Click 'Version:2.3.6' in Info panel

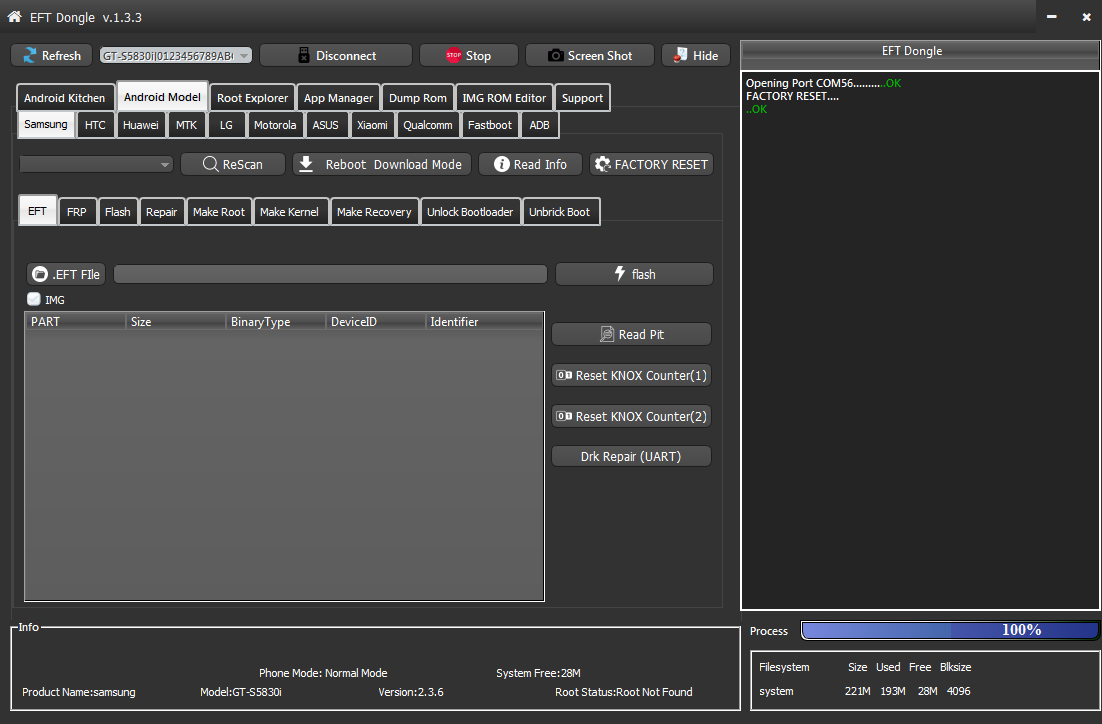(x=411, y=692)
